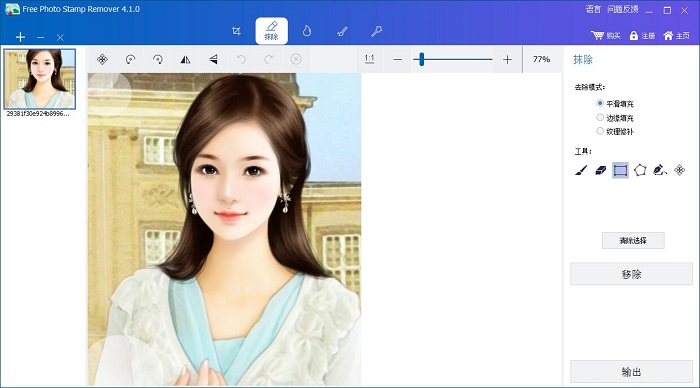
Task: Open the 问题反馈 feedback link
Action: click(622, 9)
